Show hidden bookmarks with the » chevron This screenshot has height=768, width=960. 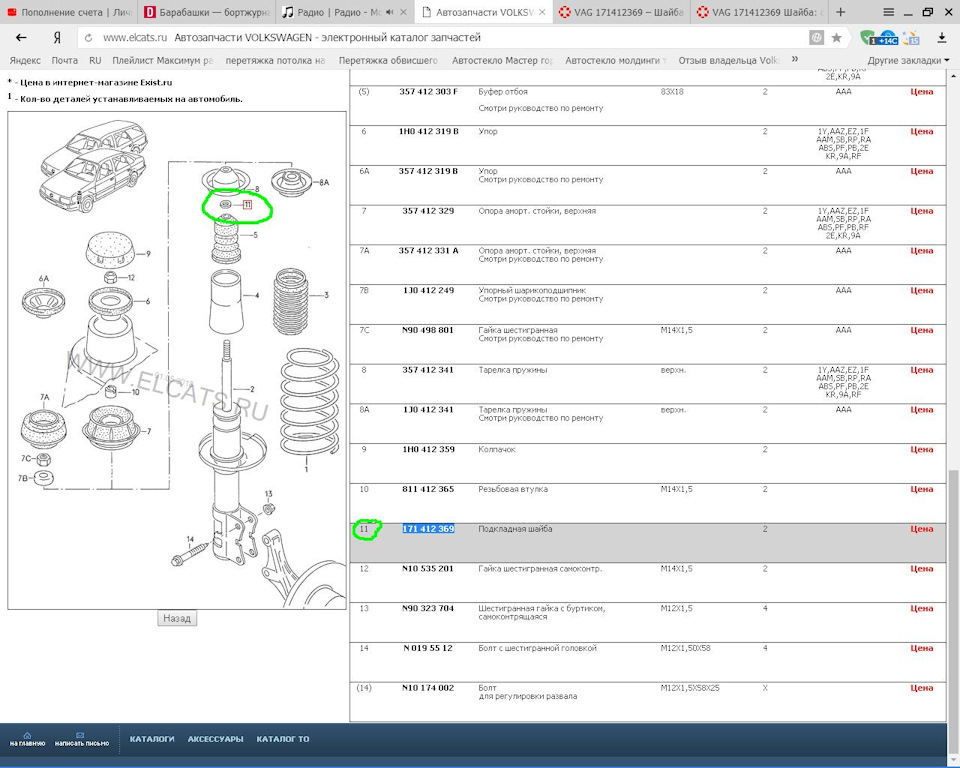795,59
